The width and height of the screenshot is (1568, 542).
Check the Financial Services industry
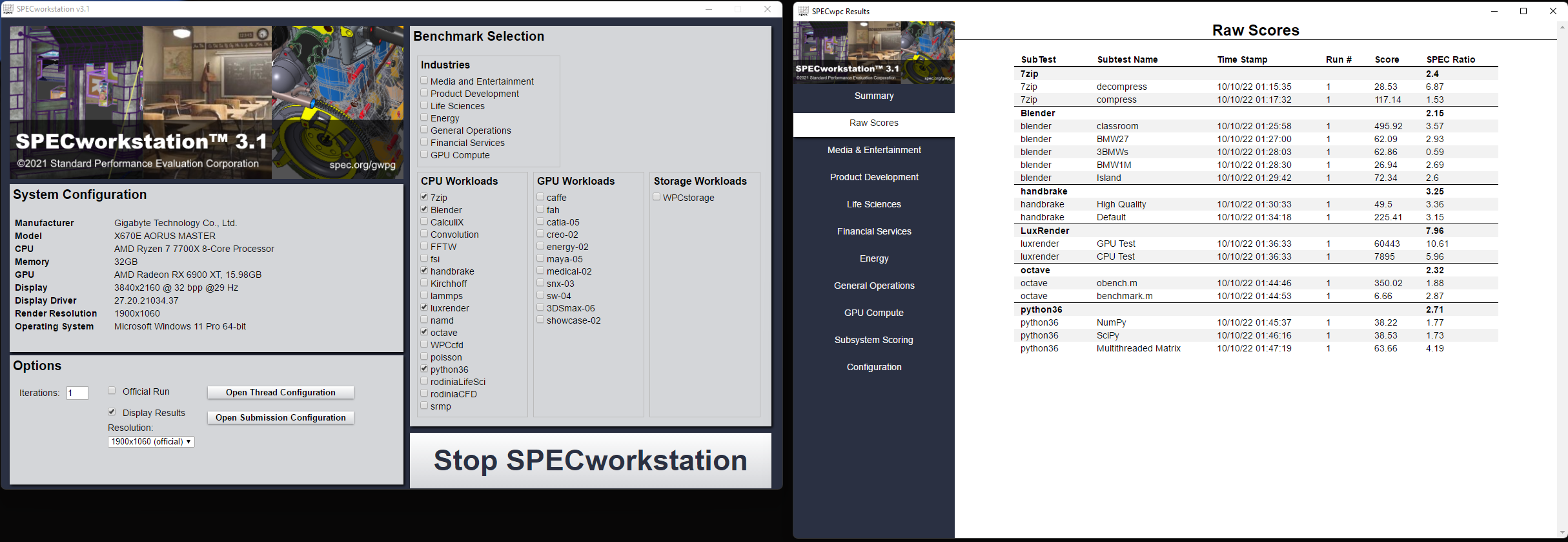424,142
